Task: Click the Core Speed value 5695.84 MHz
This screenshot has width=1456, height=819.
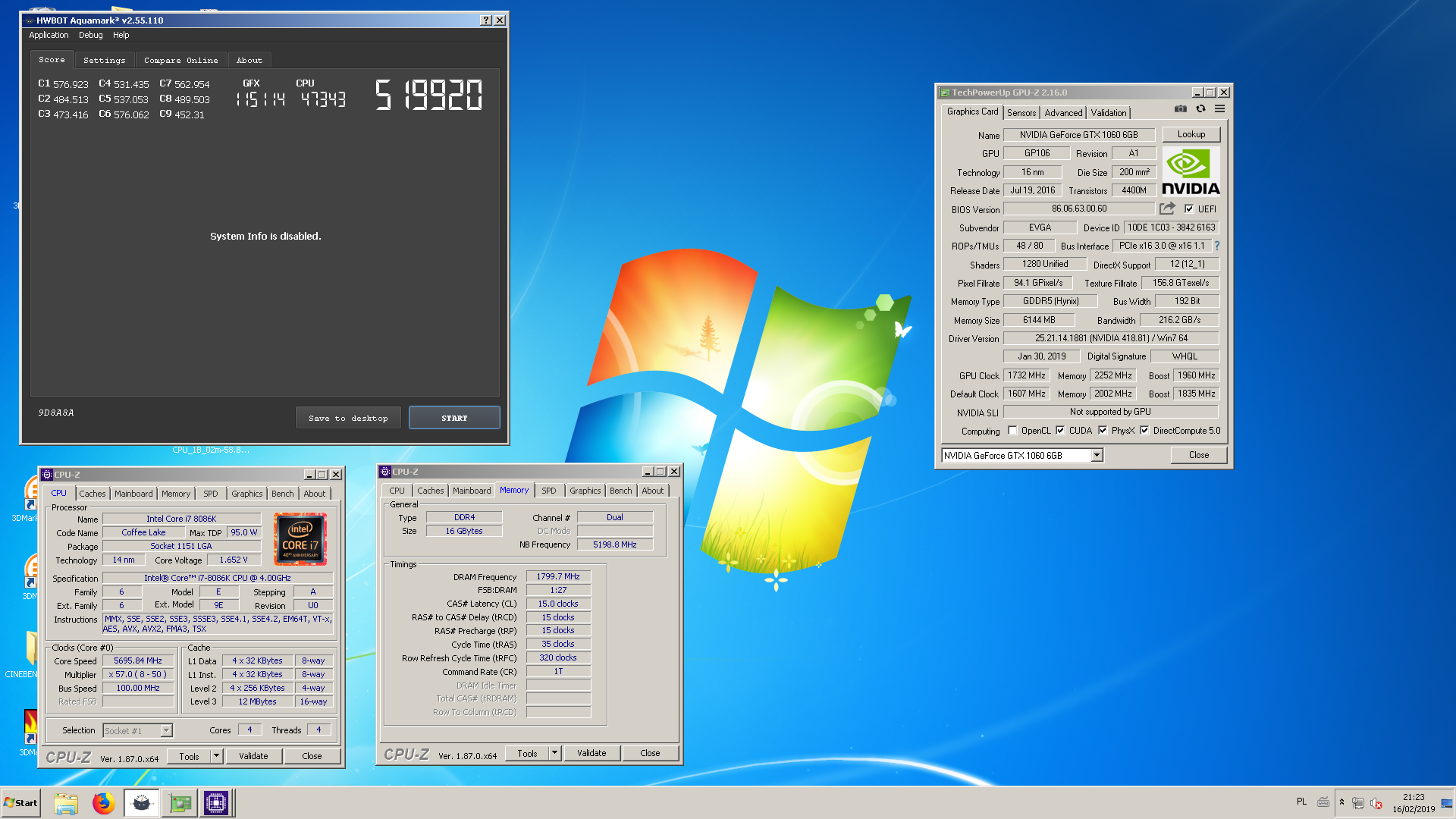Action: pyautogui.click(x=138, y=661)
